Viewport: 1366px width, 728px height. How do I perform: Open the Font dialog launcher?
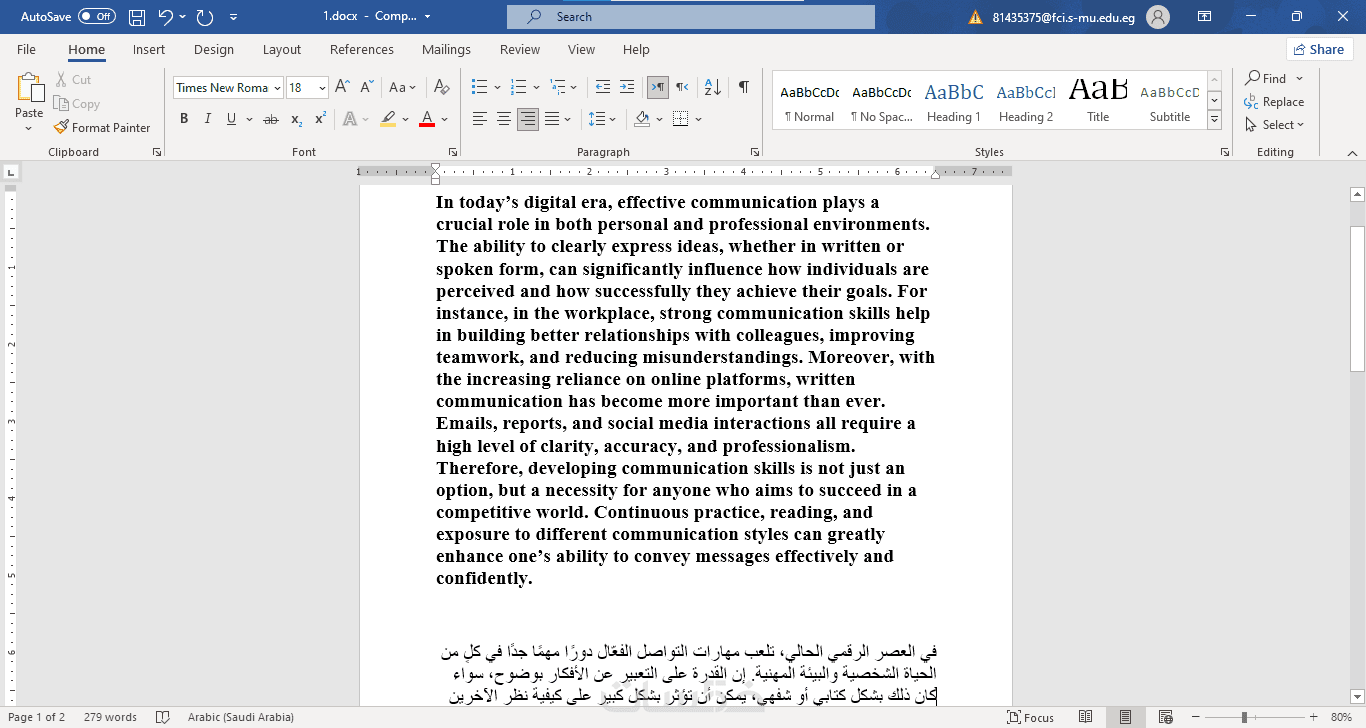[453, 152]
